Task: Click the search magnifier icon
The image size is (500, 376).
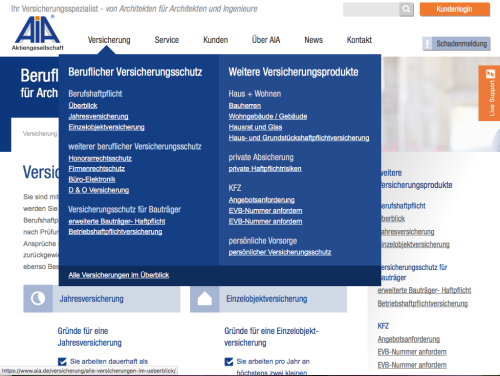Action: [406, 9]
